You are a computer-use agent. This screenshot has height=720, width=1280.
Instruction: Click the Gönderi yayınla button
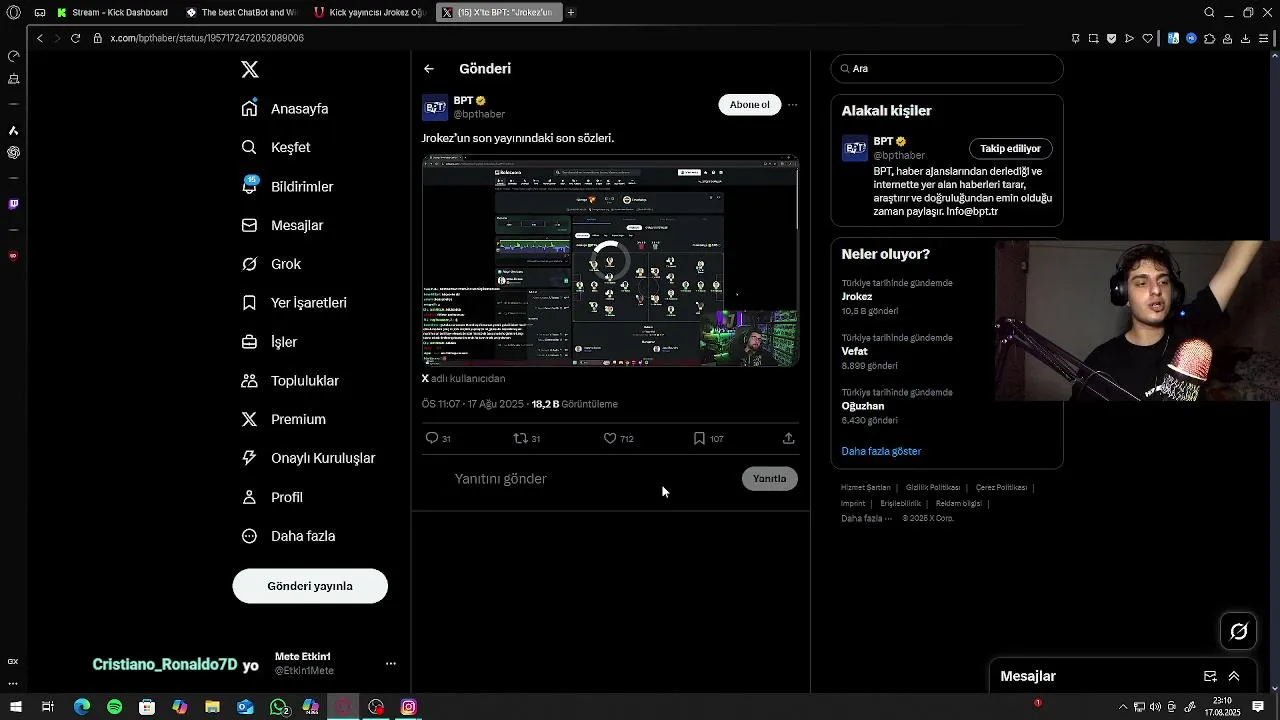310,586
